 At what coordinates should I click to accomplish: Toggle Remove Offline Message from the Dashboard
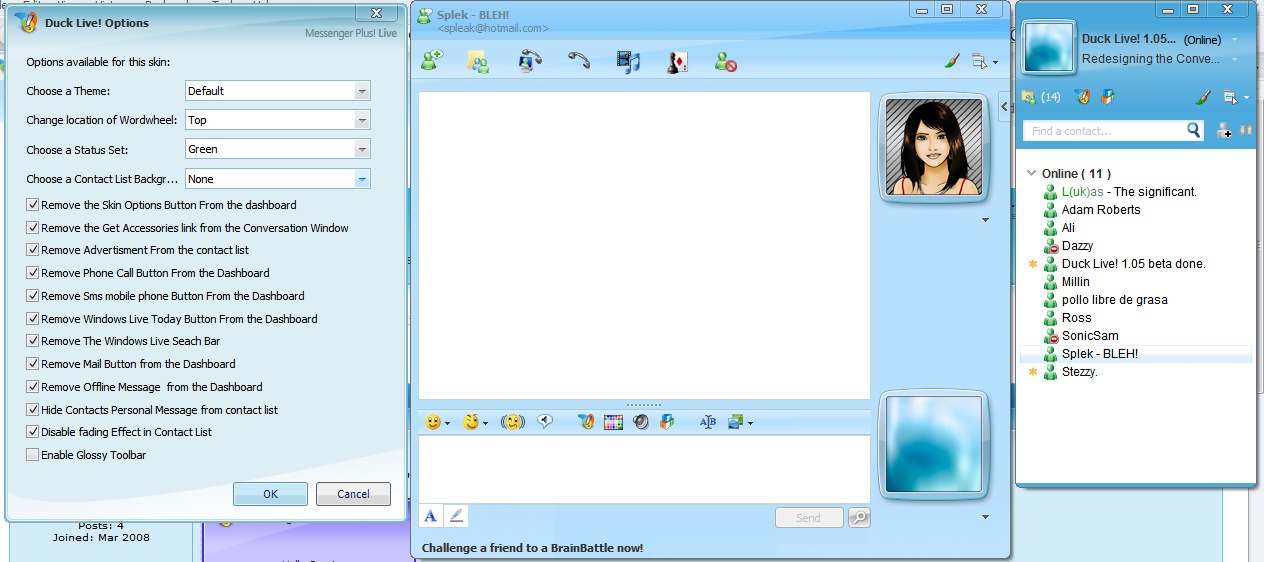click(33, 387)
